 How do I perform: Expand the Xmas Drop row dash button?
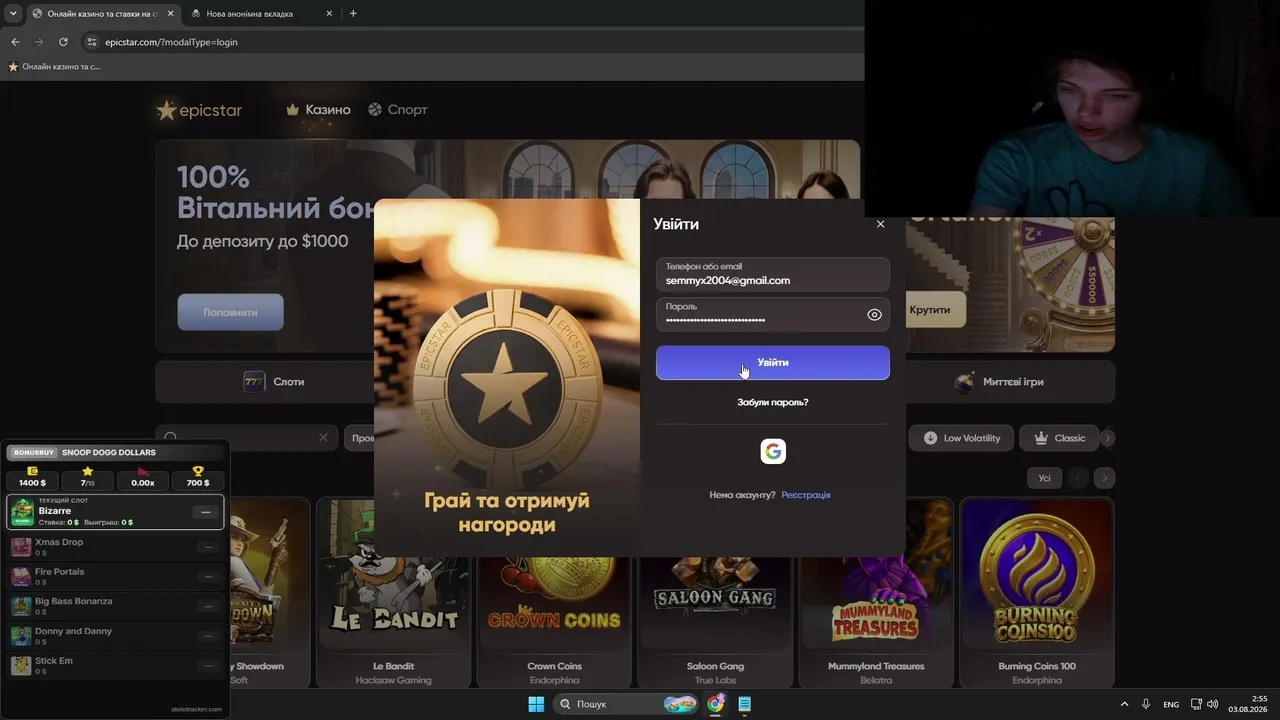pyautogui.click(x=208, y=547)
